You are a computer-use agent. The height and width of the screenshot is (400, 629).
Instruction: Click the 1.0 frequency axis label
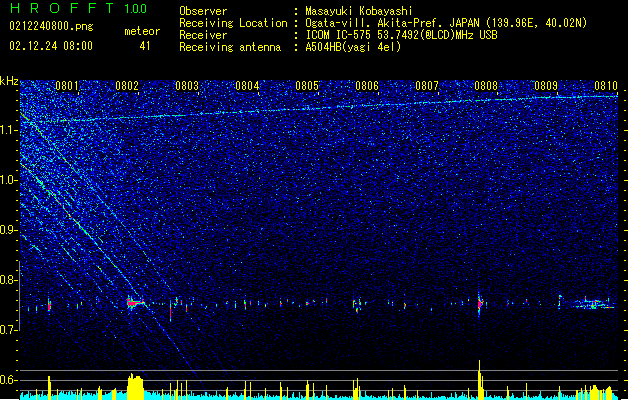pos(9,180)
